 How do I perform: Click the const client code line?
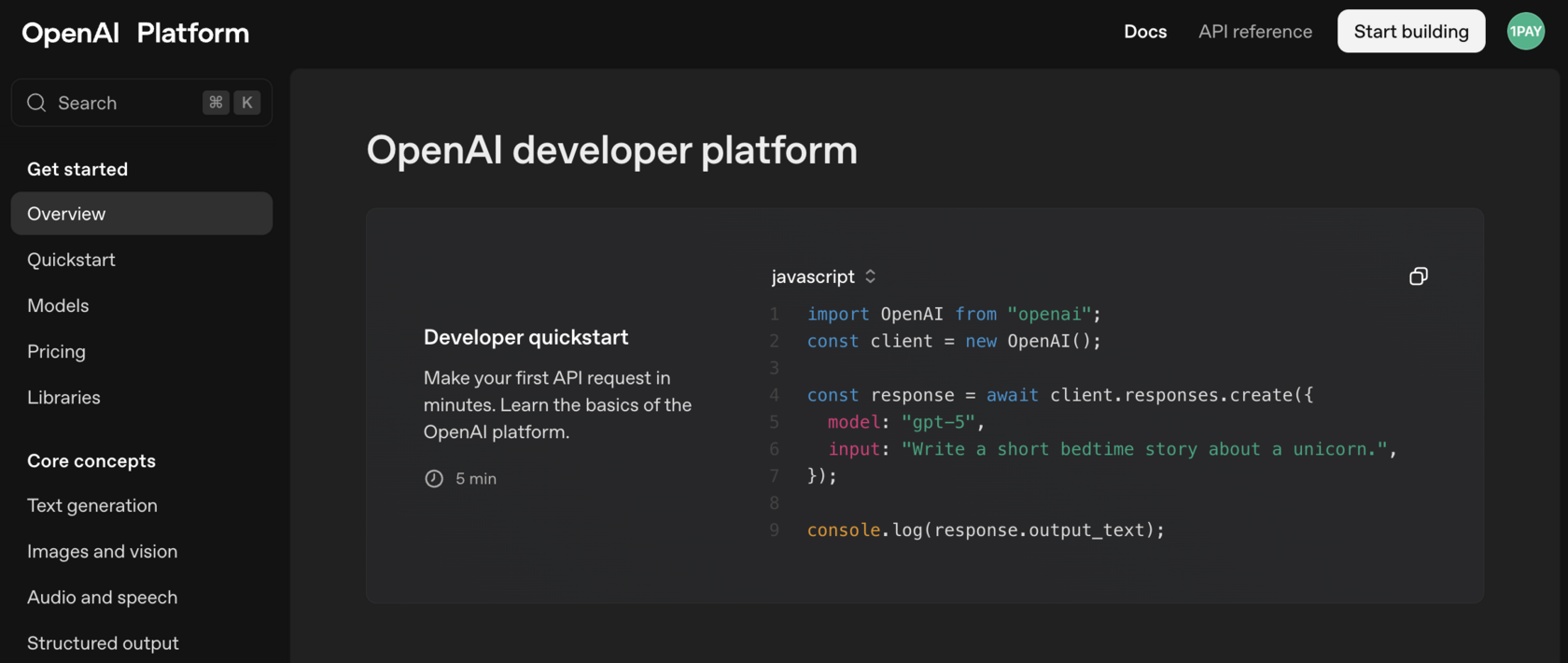[x=954, y=341]
